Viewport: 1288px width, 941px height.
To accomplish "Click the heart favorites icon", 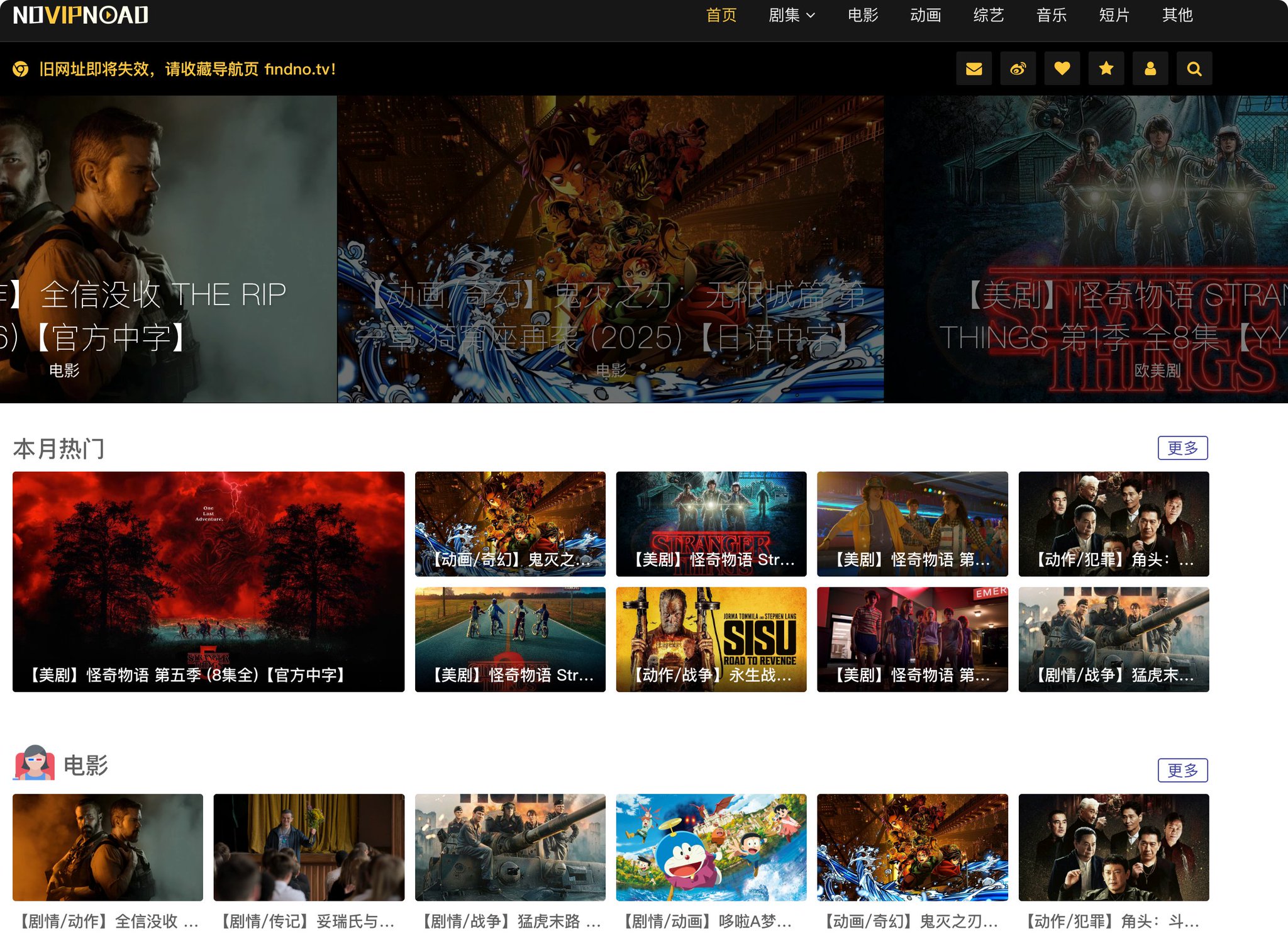I will pos(1062,69).
